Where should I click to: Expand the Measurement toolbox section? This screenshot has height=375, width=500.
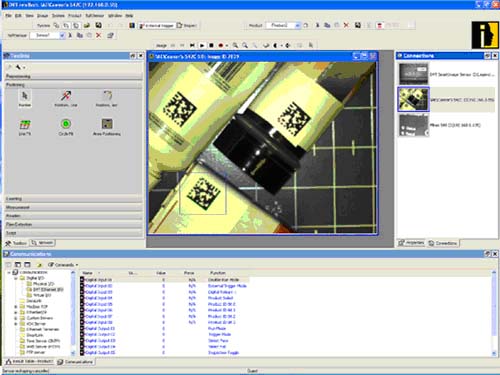[x=74, y=207]
